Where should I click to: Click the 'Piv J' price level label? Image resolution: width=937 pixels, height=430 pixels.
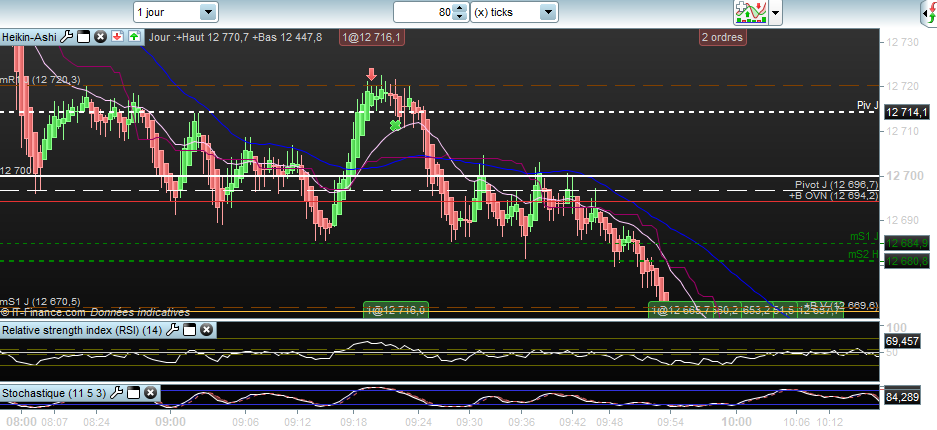tap(868, 106)
